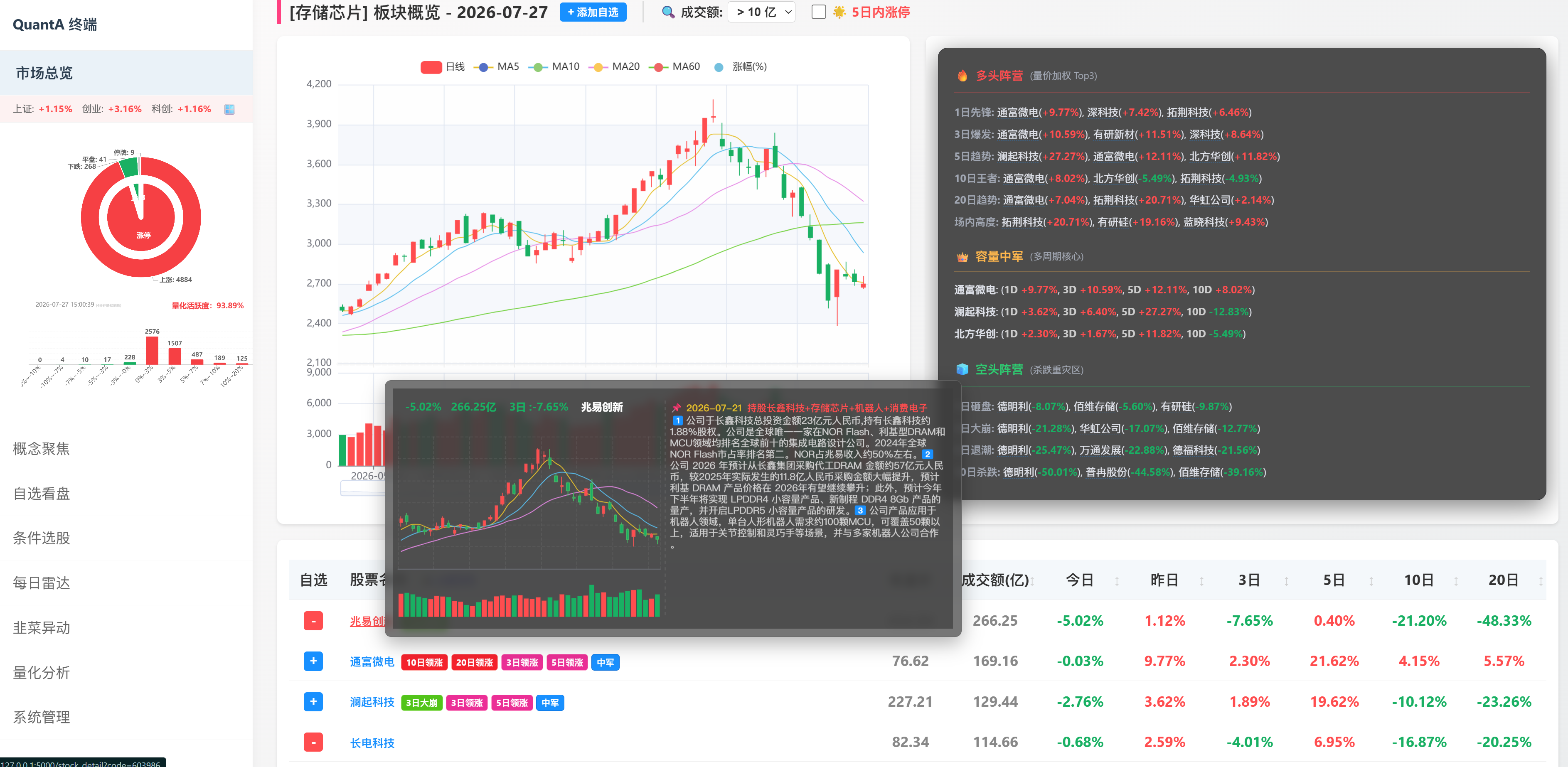Add 通富微电 to watchlist with plus button
Image resolution: width=1568 pixels, height=767 pixels.
313,661
